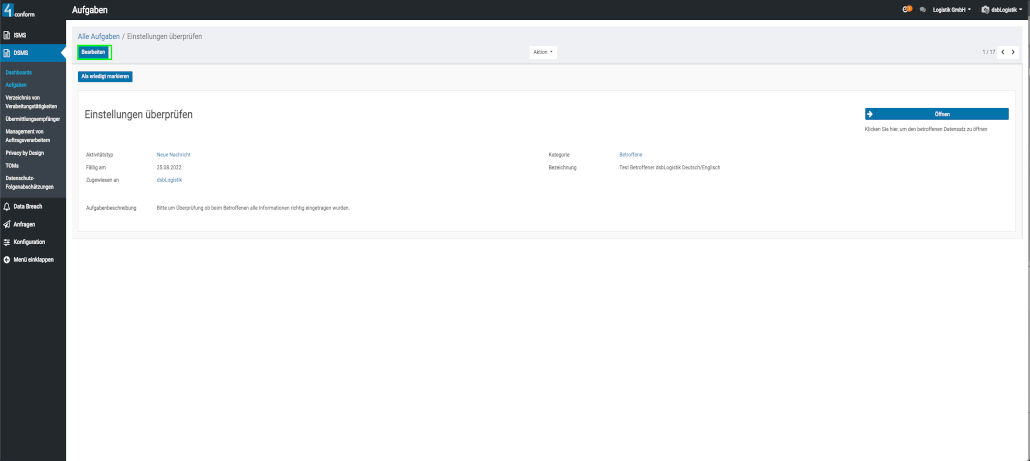The image size is (1030, 461).
Task: Open TOMs in the sidebar
Action: click(x=12, y=165)
